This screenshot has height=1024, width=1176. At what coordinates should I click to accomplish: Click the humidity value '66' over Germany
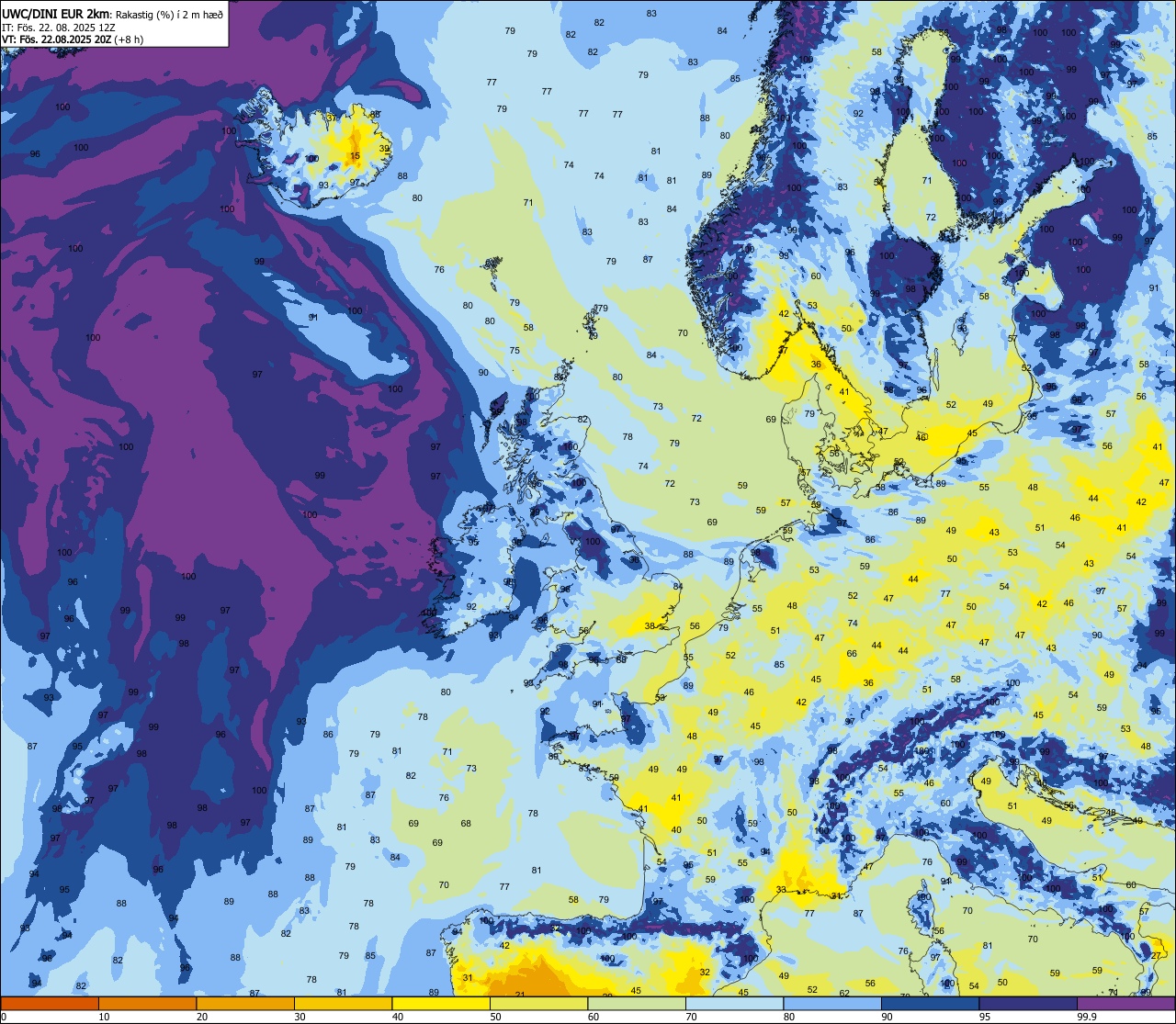click(852, 654)
